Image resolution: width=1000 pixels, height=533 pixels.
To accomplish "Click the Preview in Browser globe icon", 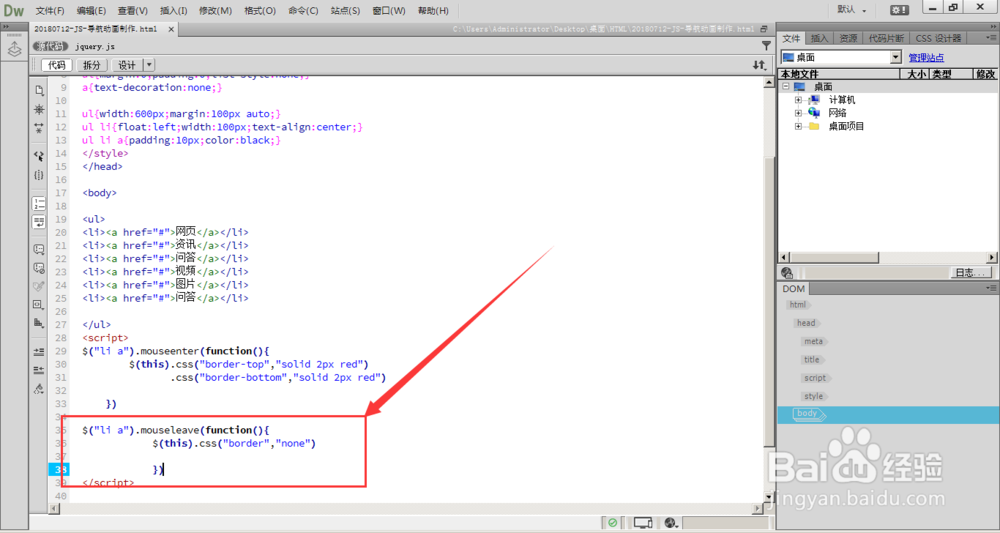I will pyautogui.click(x=670, y=523).
